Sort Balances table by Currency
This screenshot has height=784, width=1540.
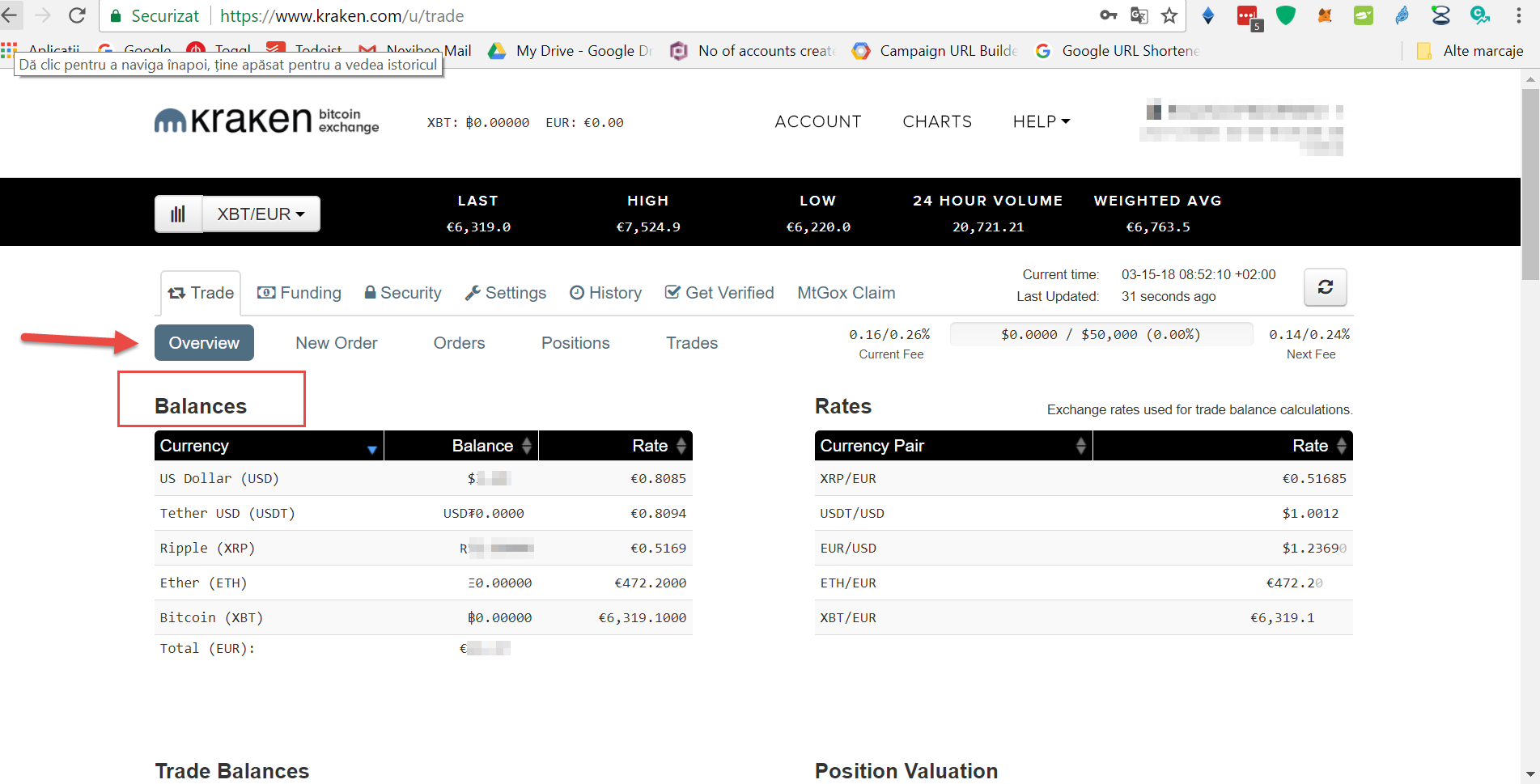[x=269, y=446]
